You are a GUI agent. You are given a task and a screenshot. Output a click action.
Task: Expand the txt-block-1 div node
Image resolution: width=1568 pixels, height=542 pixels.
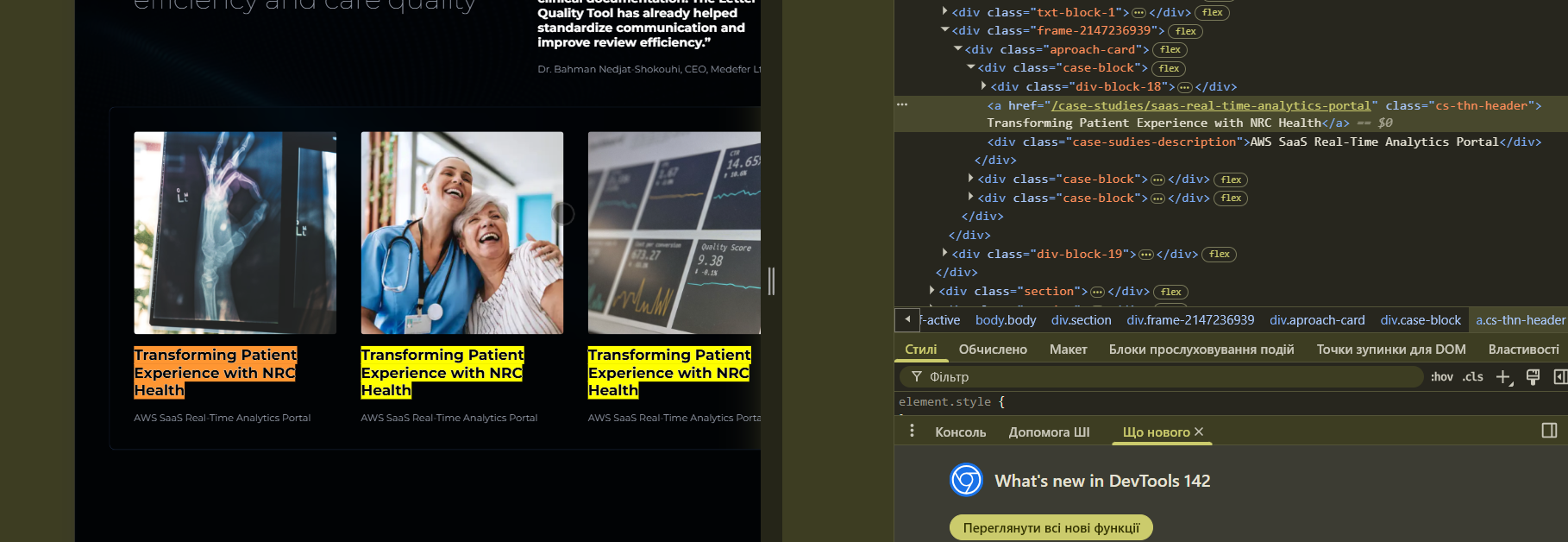click(944, 12)
